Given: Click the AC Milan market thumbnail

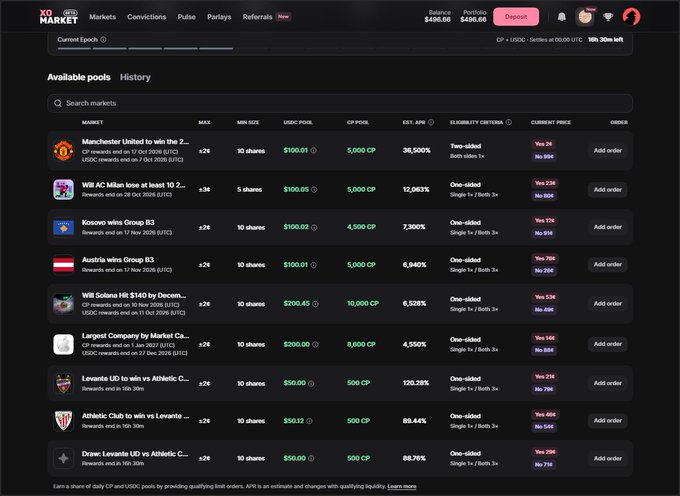Looking at the screenshot, I should 63,189.
